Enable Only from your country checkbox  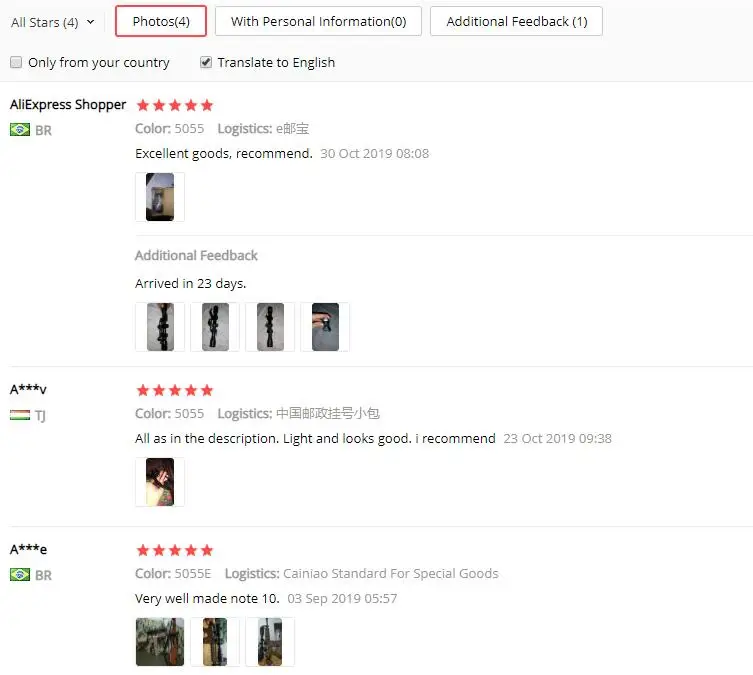pyautogui.click(x=16, y=62)
